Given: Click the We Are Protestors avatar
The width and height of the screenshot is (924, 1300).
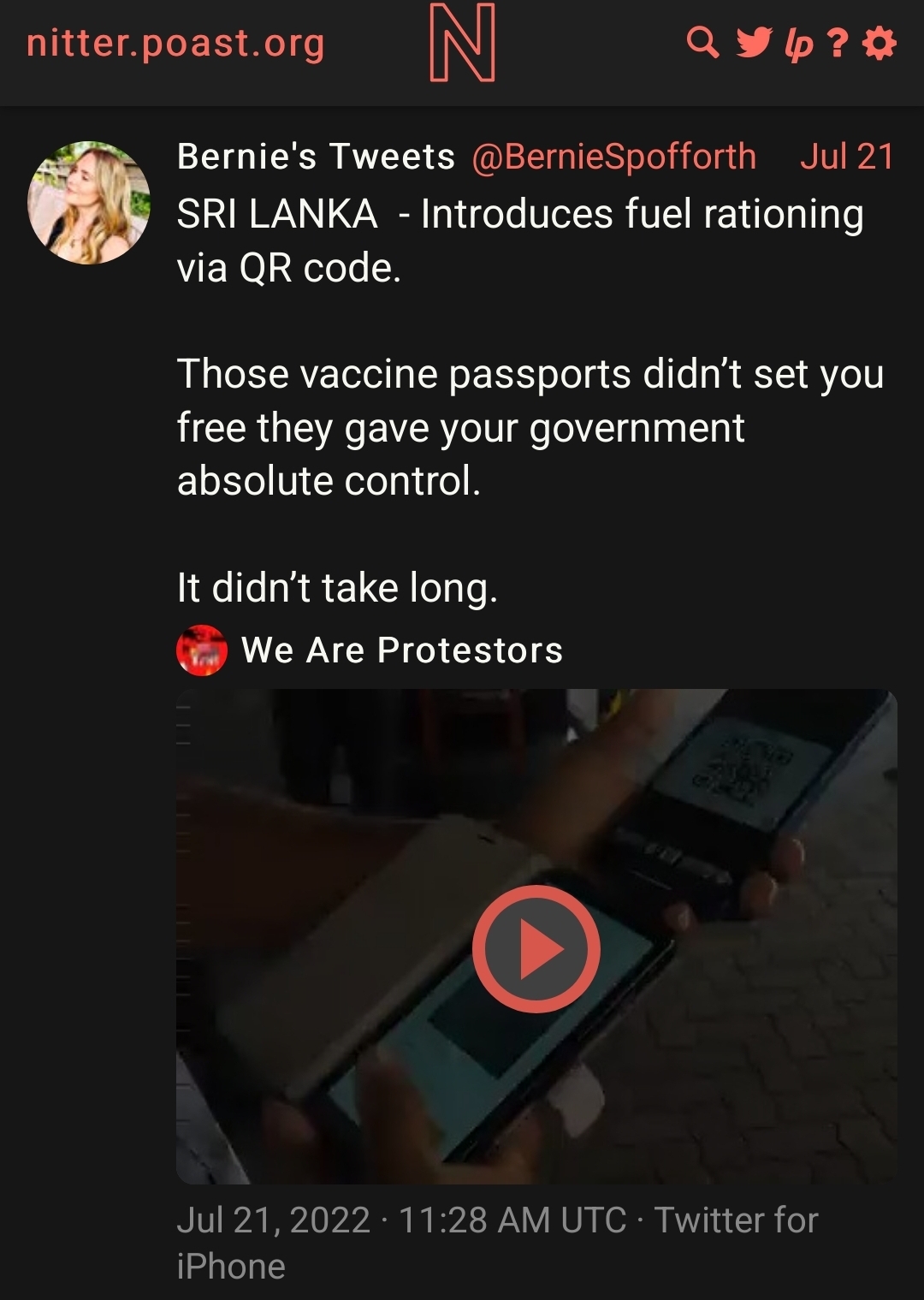Looking at the screenshot, I should tap(202, 650).
